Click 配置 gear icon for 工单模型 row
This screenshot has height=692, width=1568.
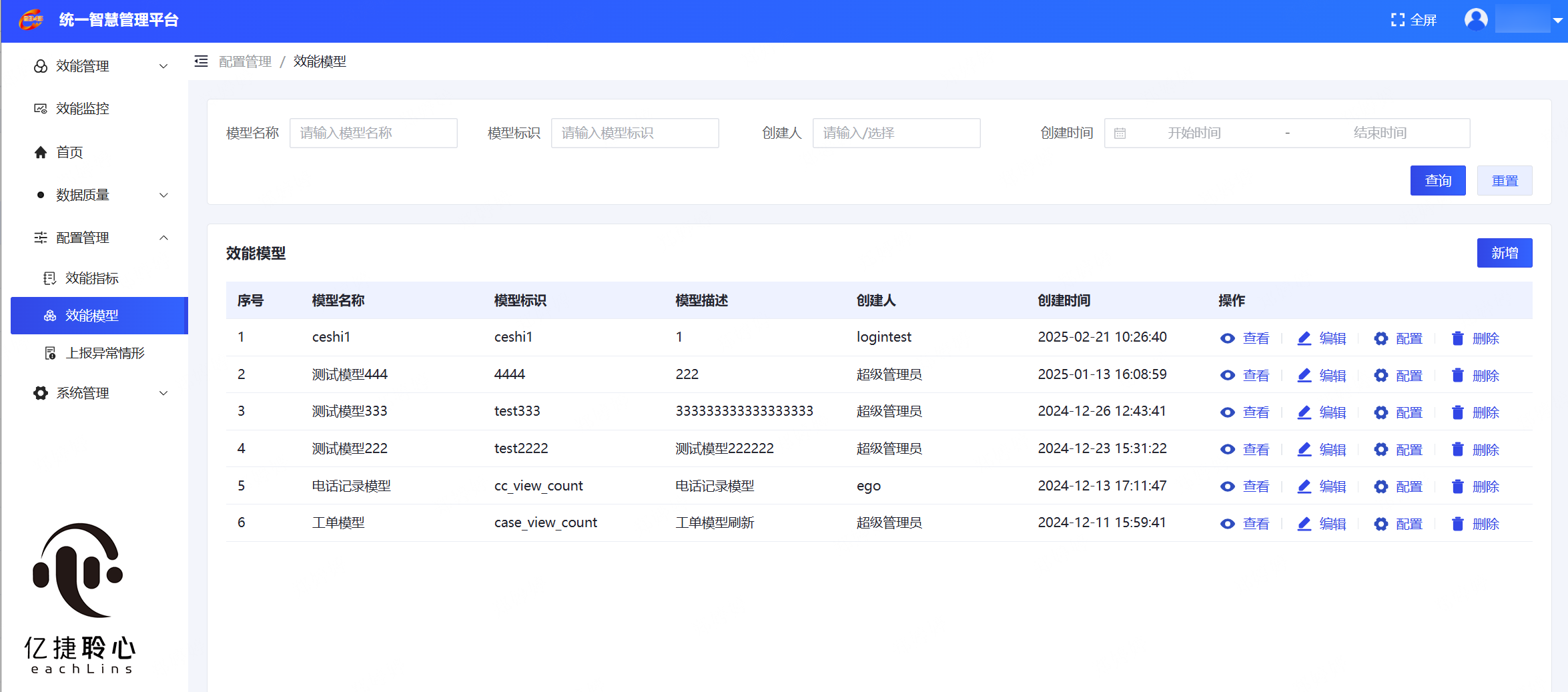pyautogui.click(x=1381, y=524)
